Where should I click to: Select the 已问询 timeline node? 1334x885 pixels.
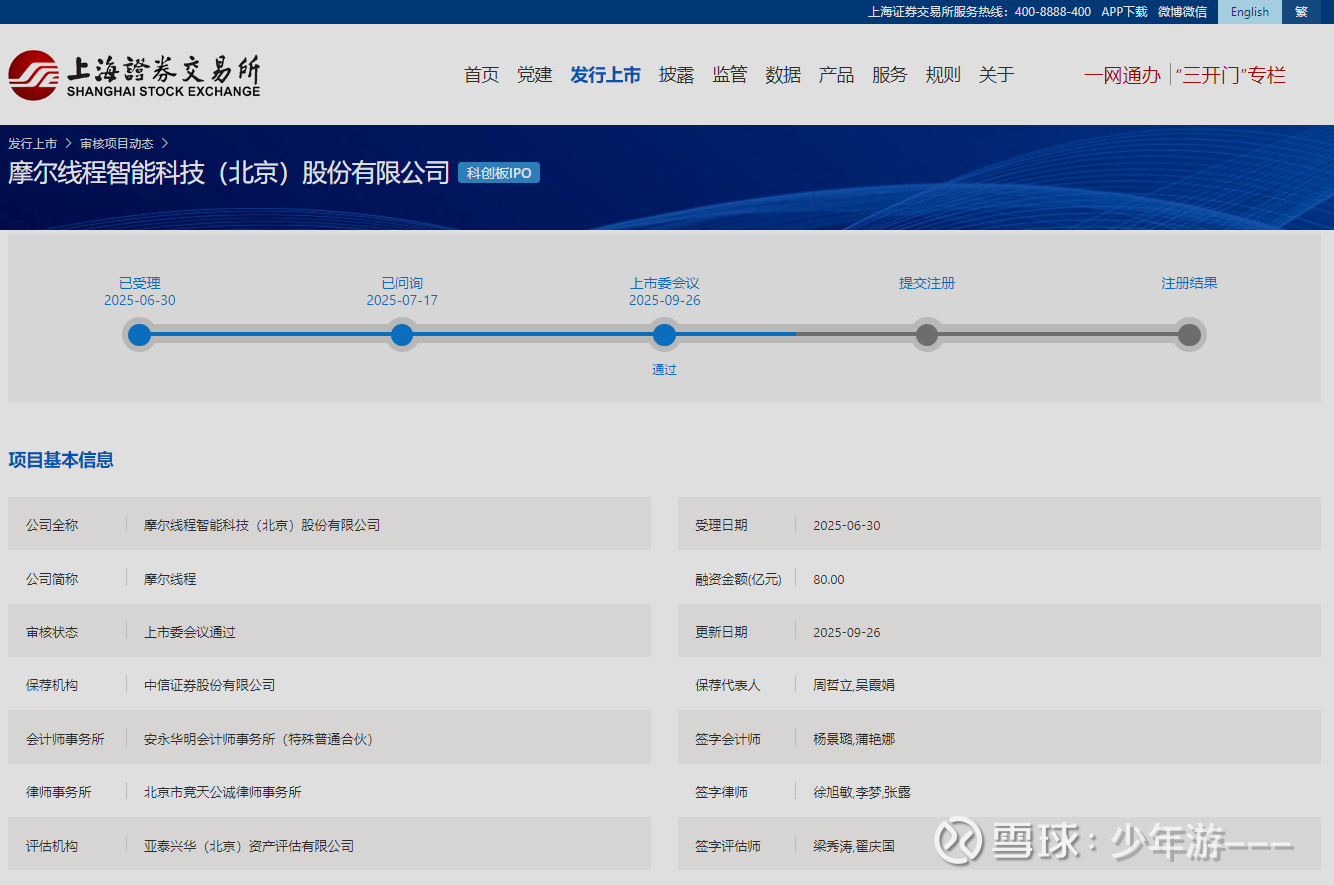402,335
